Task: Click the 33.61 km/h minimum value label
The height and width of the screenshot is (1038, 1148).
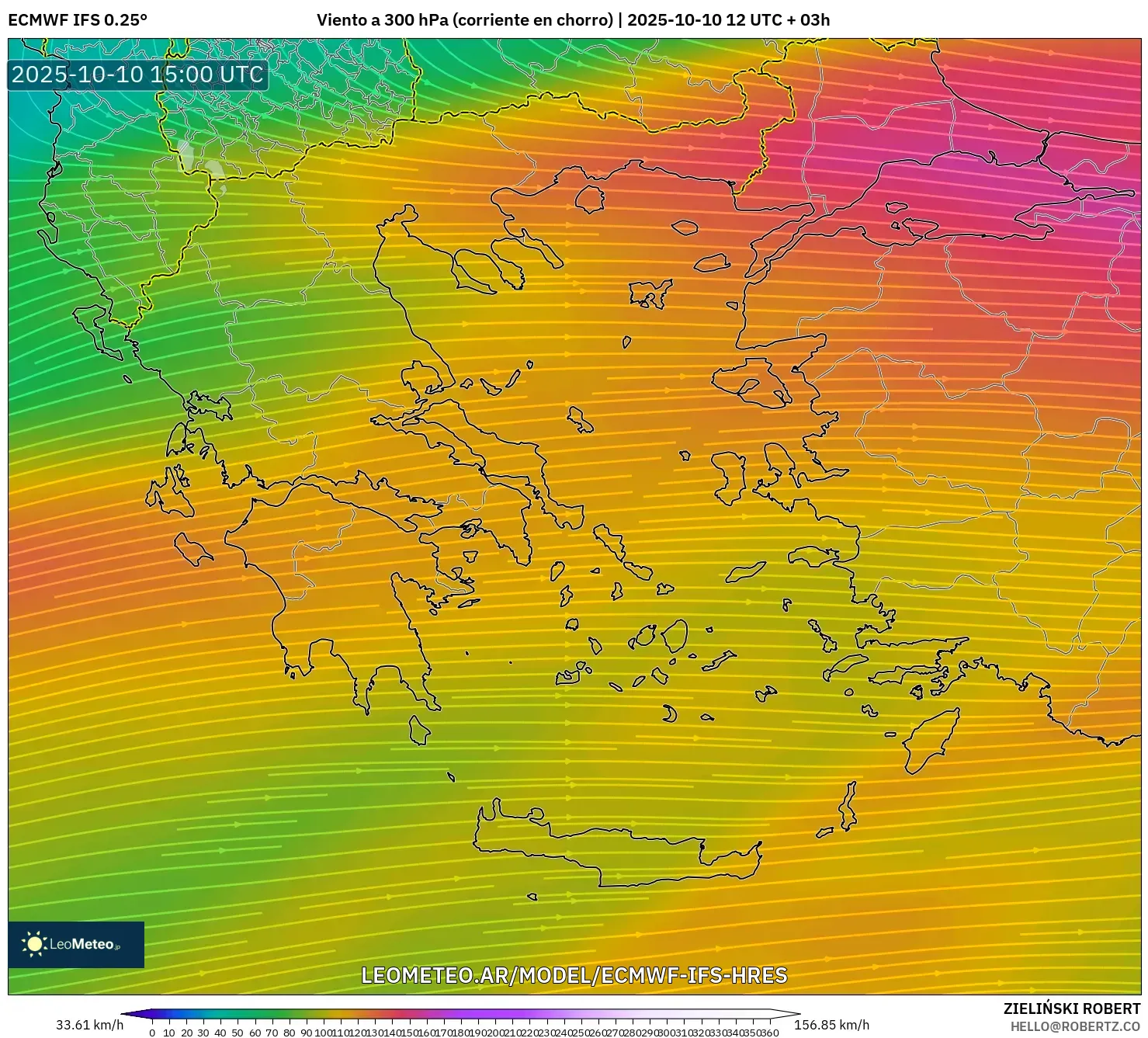Action: [x=89, y=1025]
